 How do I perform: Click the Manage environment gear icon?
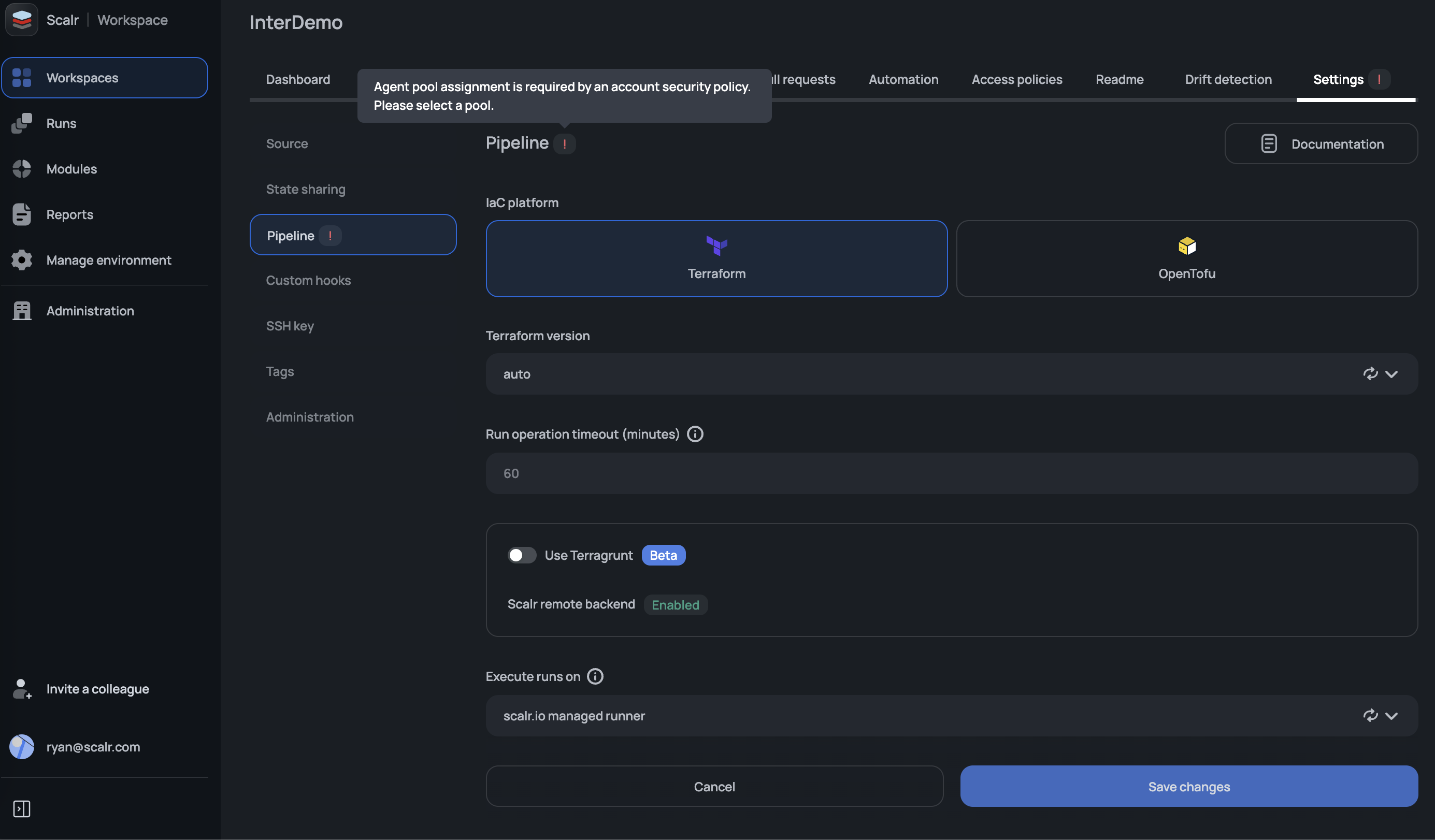click(x=22, y=259)
